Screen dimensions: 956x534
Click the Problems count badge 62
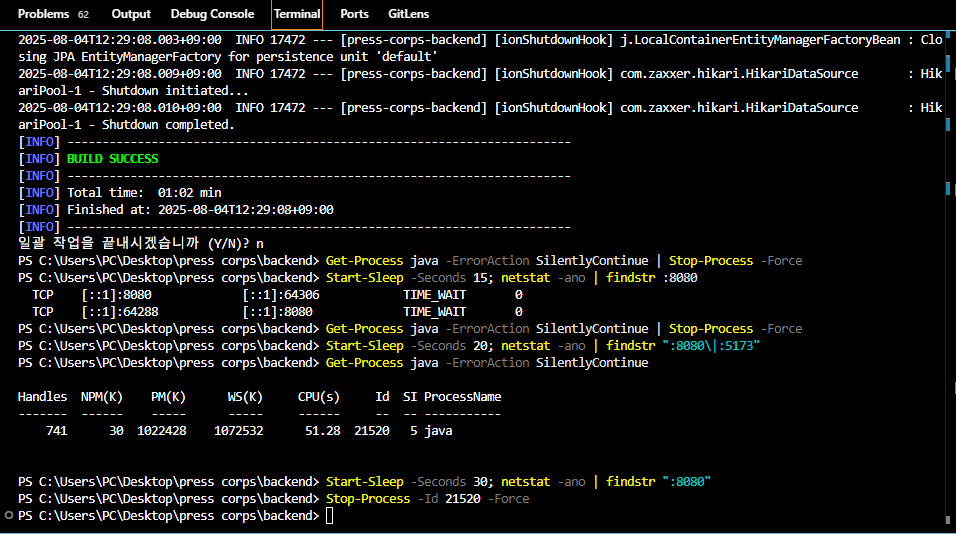[x=84, y=15]
